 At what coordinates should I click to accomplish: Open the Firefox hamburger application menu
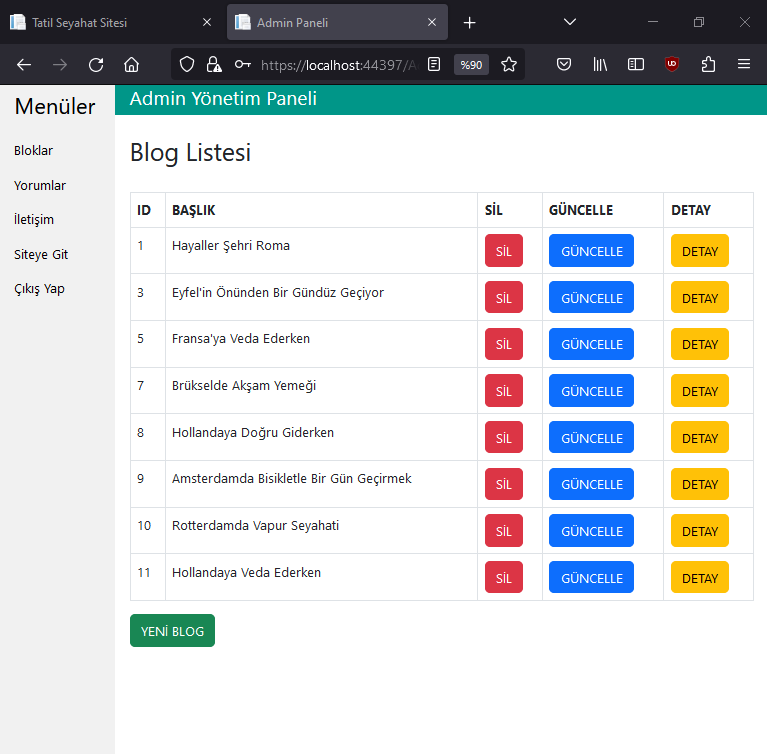click(744, 64)
